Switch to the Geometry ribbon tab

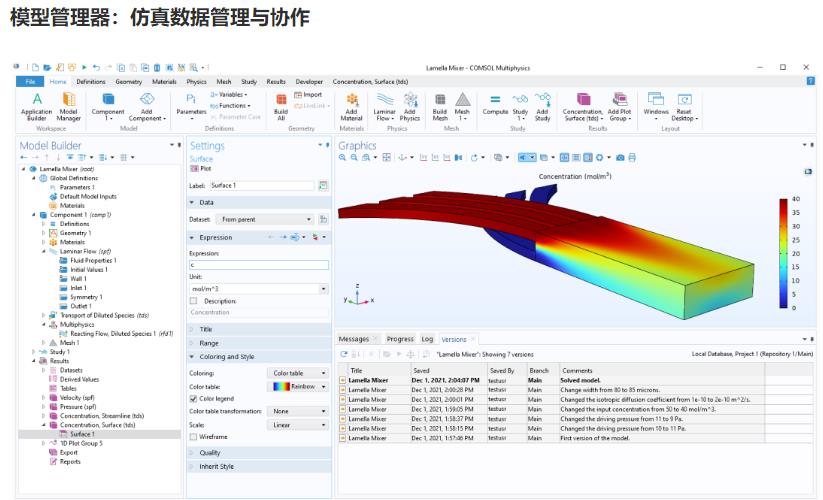(x=129, y=82)
